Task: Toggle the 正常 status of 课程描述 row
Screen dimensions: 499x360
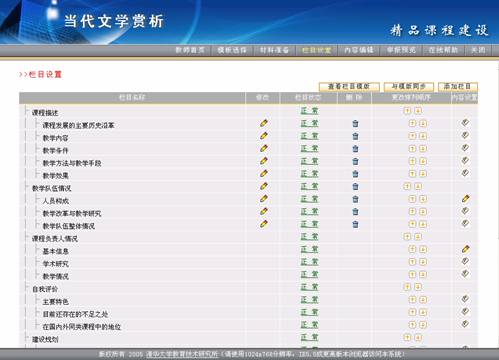Action: [x=309, y=111]
